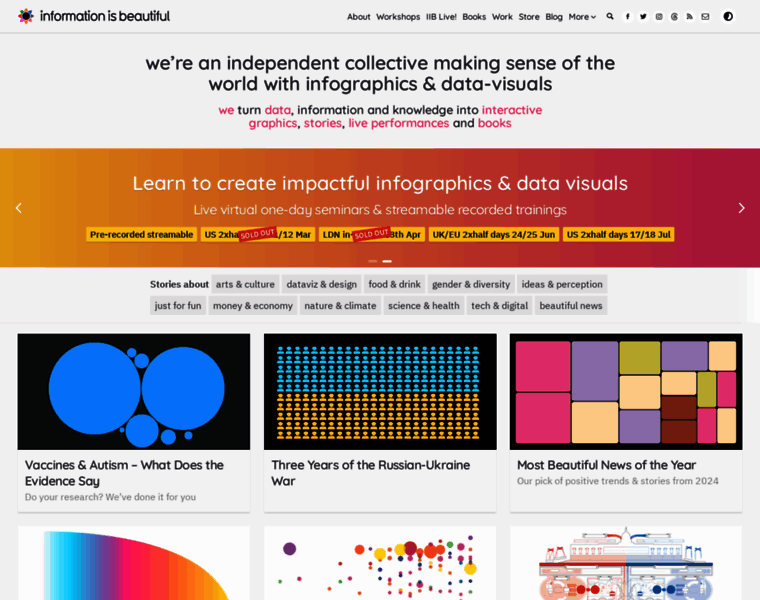Image resolution: width=760 pixels, height=600 pixels.
Task: Filter stories by gender & diversity
Action: [x=471, y=284]
